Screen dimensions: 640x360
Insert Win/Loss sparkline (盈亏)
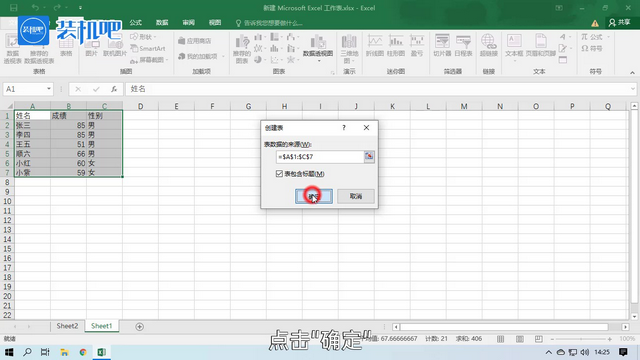click(x=417, y=45)
